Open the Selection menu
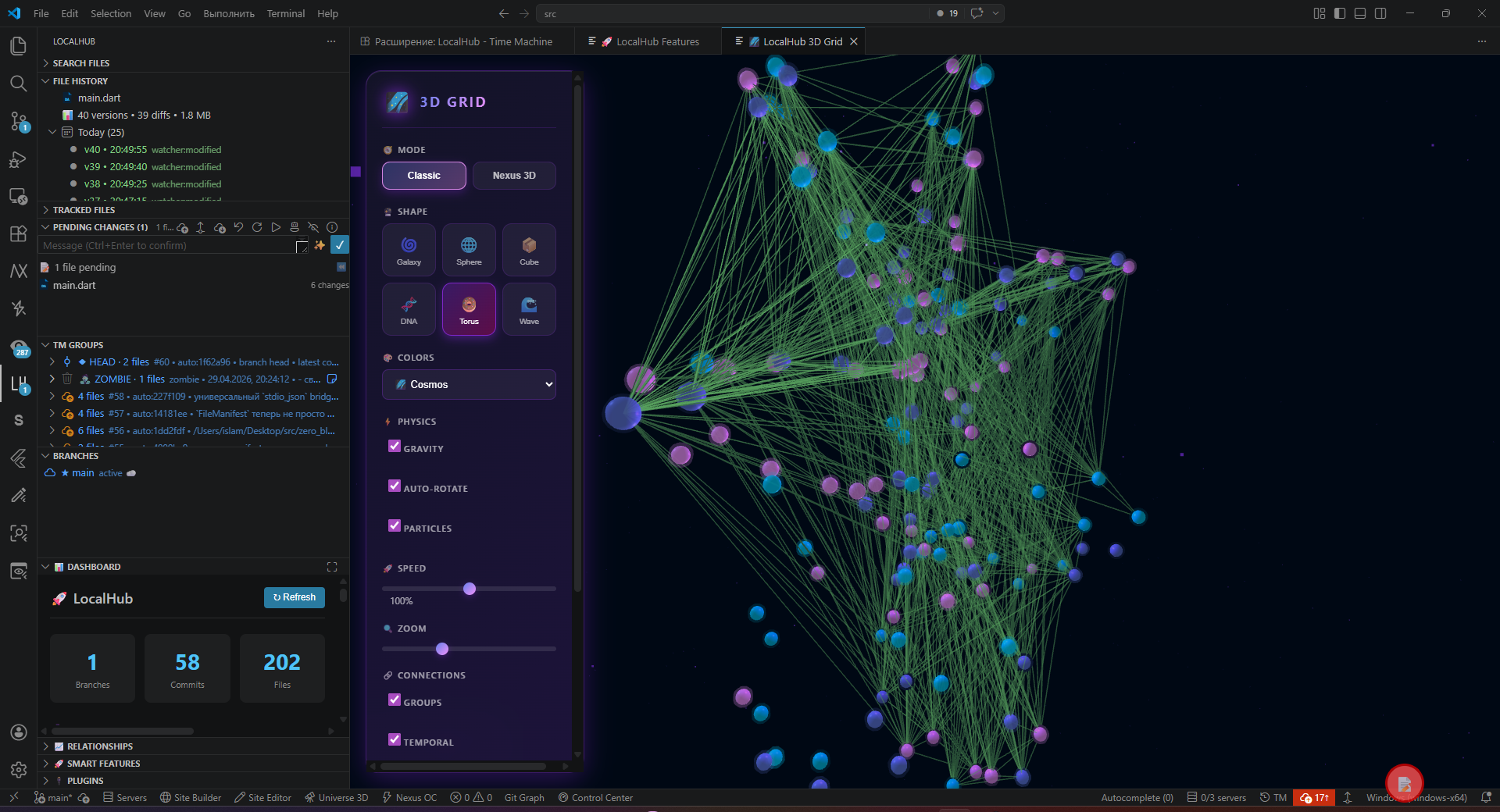Image resolution: width=1500 pixels, height=812 pixels. tap(111, 13)
